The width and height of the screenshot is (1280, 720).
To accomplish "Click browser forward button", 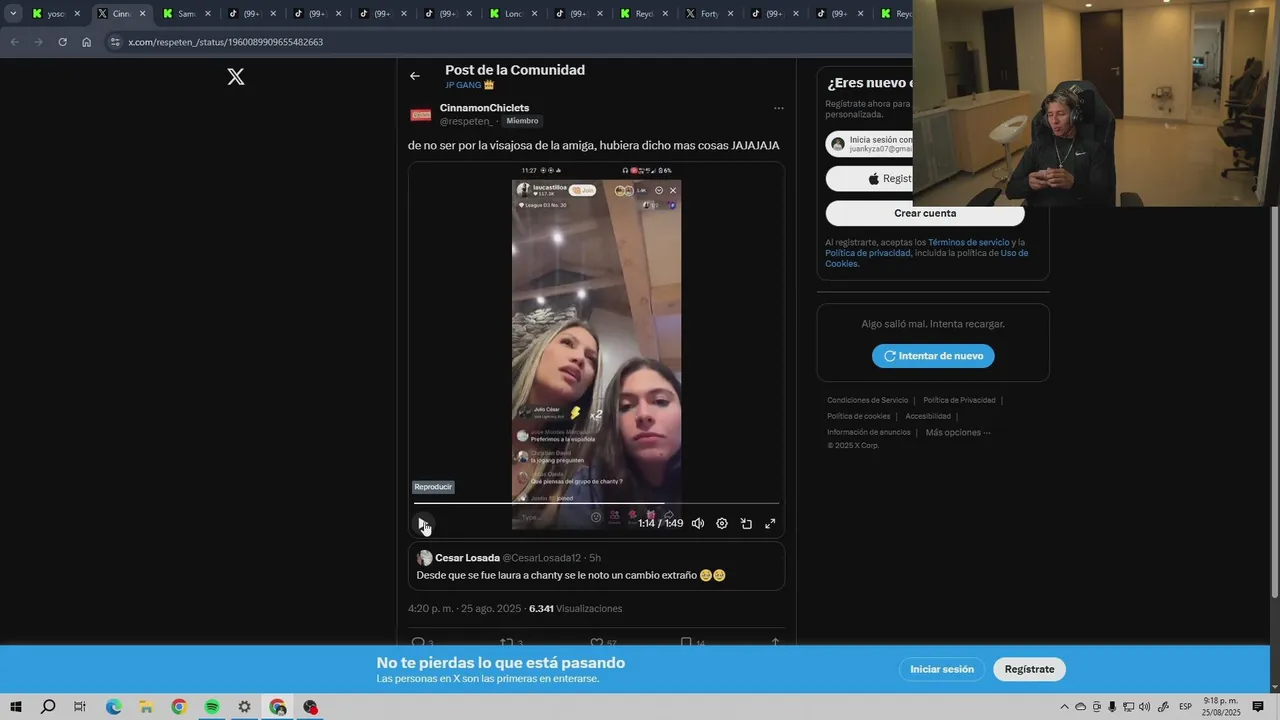I will click(x=38, y=42).
